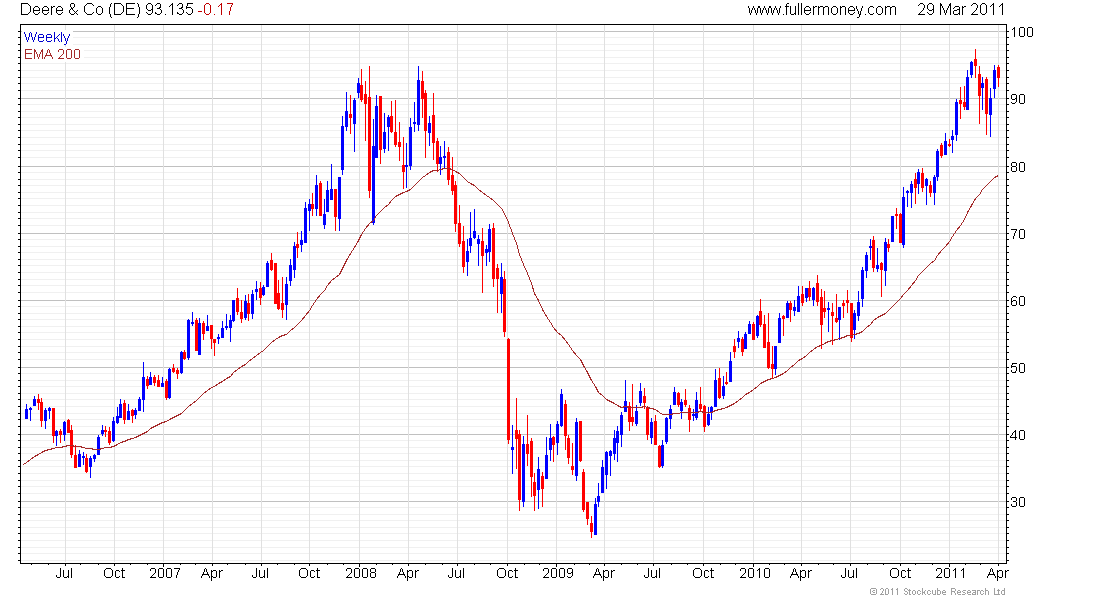
Task: Click the 70 price axis label
Action: (1018, 234)
